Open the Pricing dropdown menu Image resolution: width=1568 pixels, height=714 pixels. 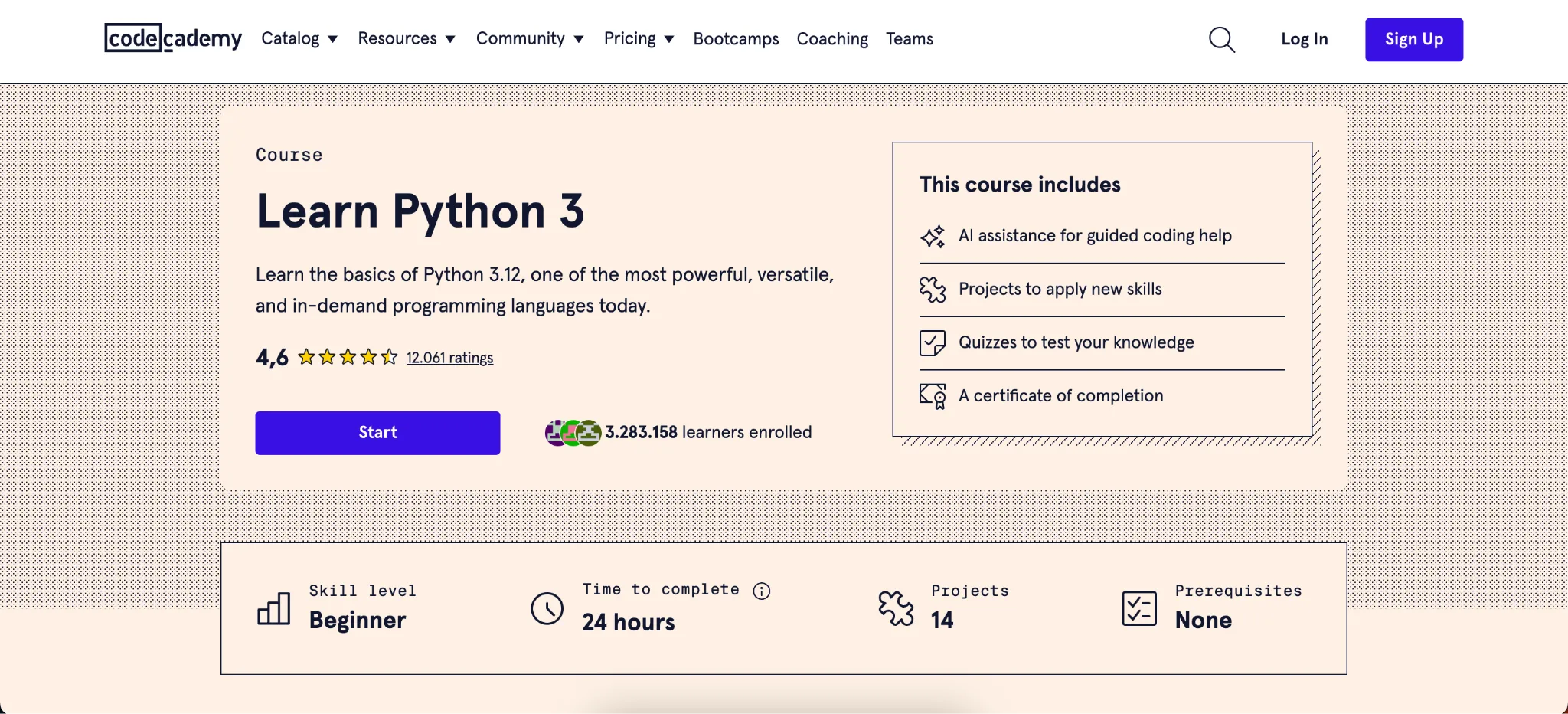point(639,38)
